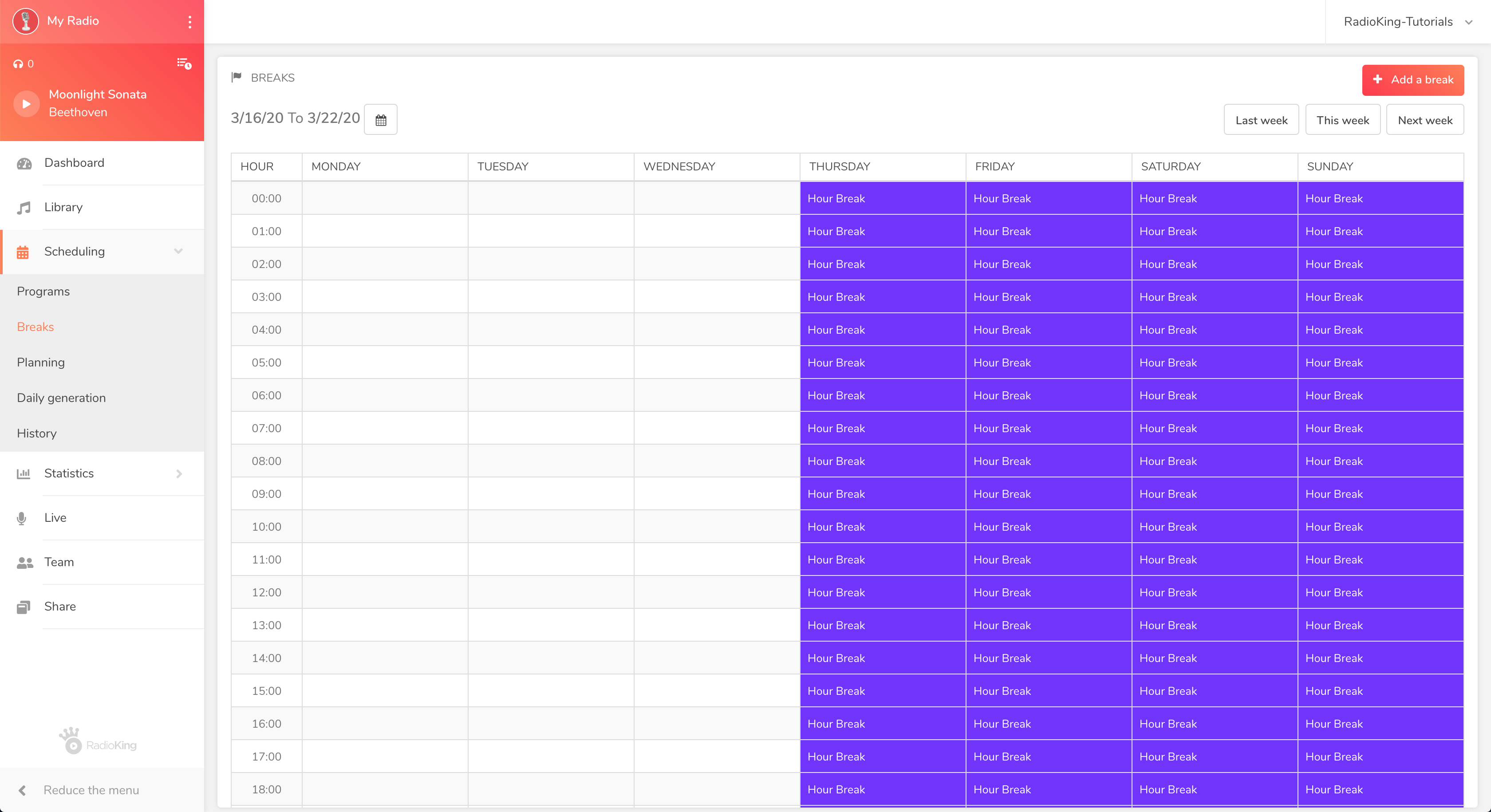Open the date picker calendar button

[x=380, y=120]
